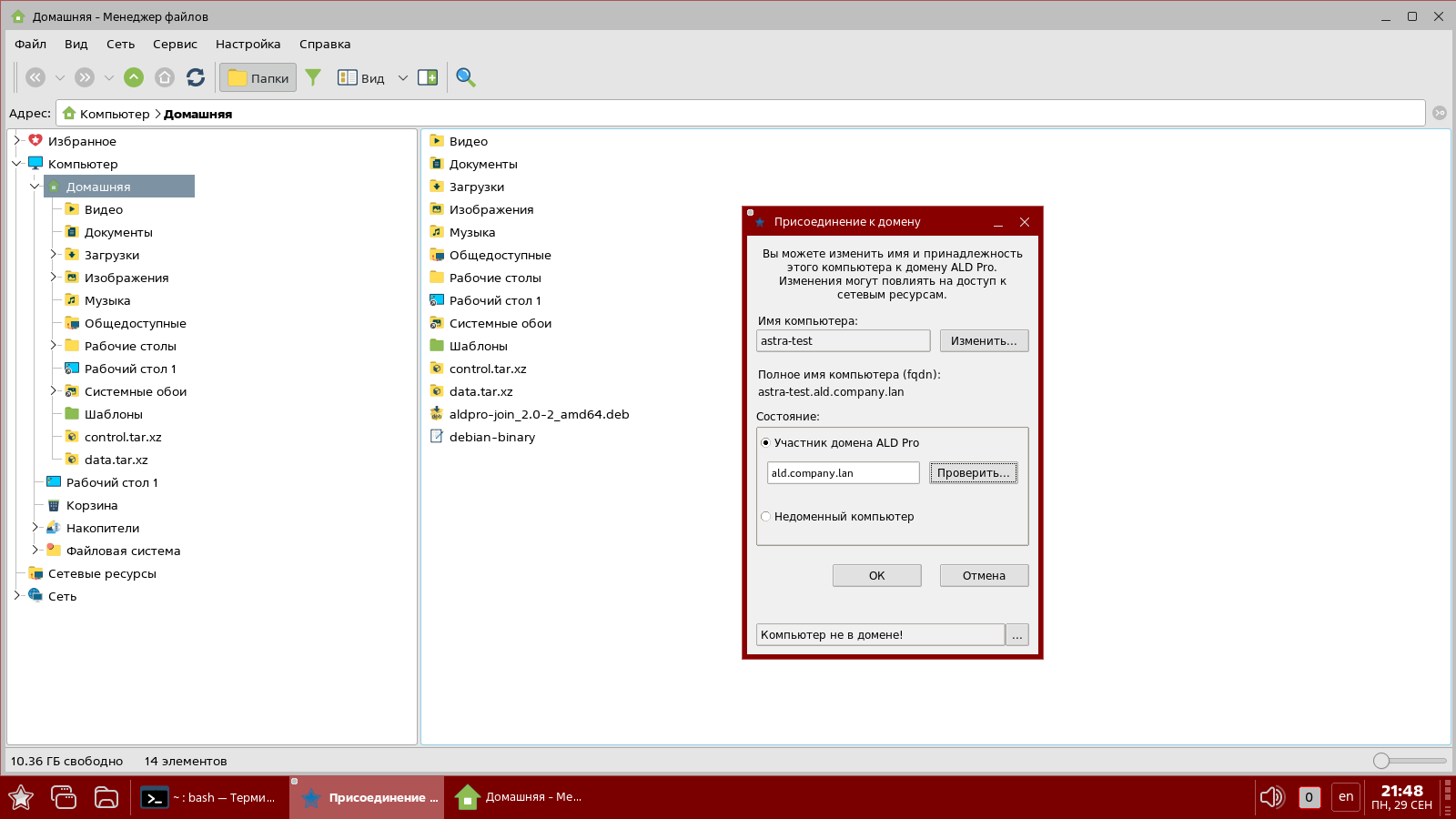The height and width of the screenshot is (819, 1456).
Task: Click the Home folder toolbar icon
Action: click(165, 77)
